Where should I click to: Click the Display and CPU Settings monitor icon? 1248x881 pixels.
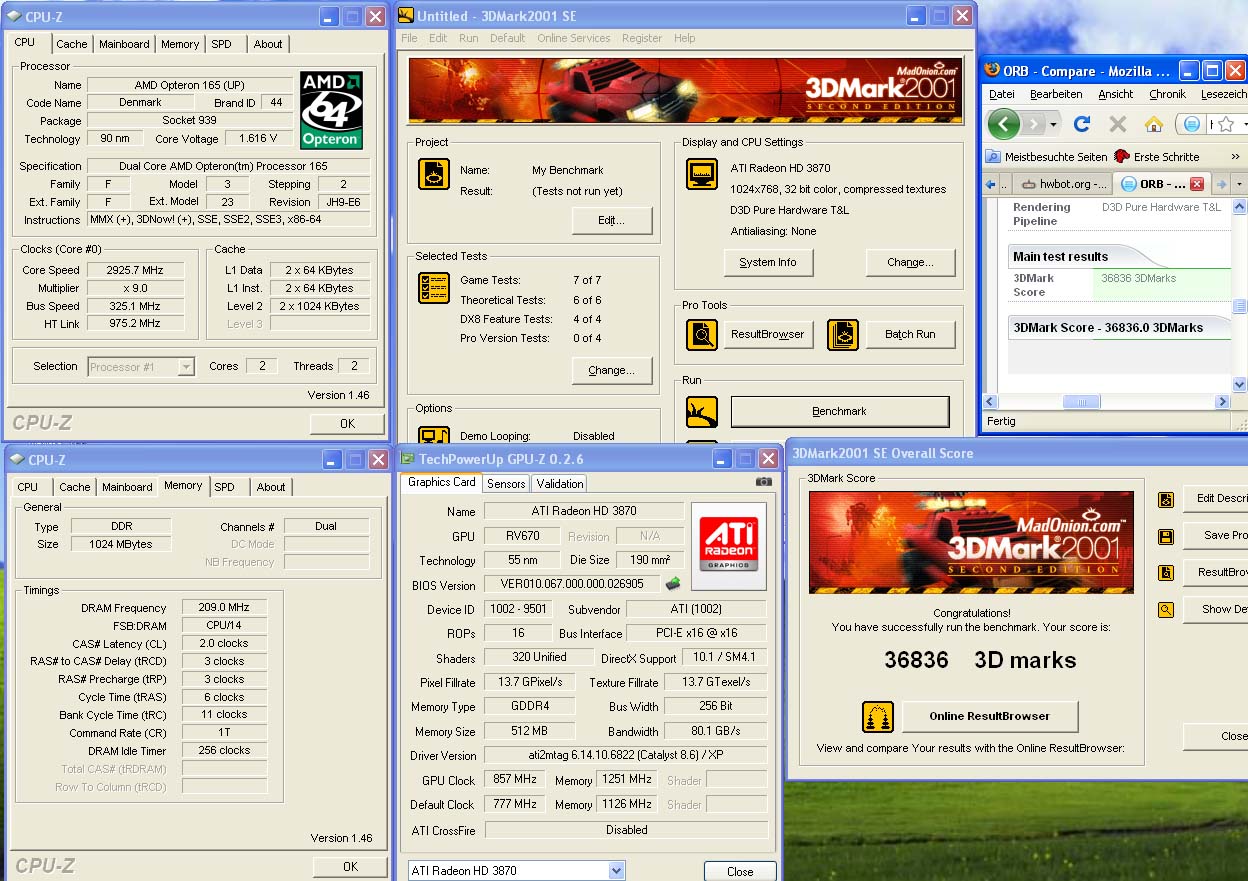point(702,174)
